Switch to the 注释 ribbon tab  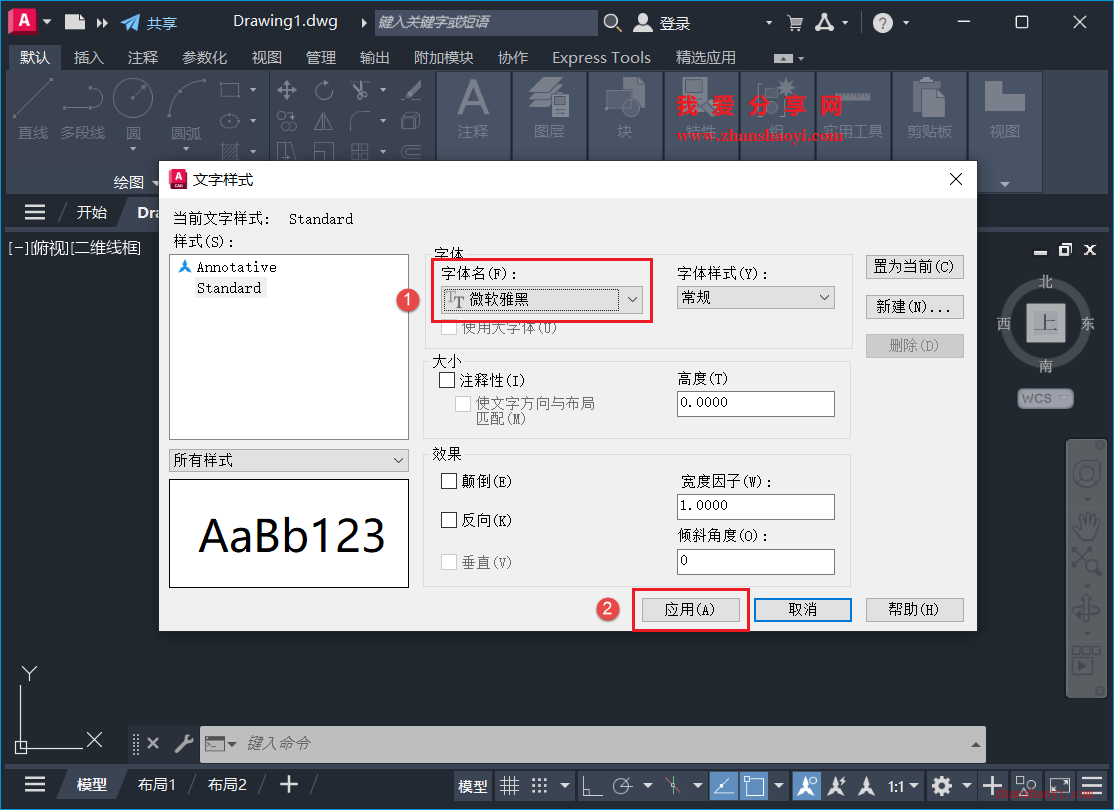(143, 58)
